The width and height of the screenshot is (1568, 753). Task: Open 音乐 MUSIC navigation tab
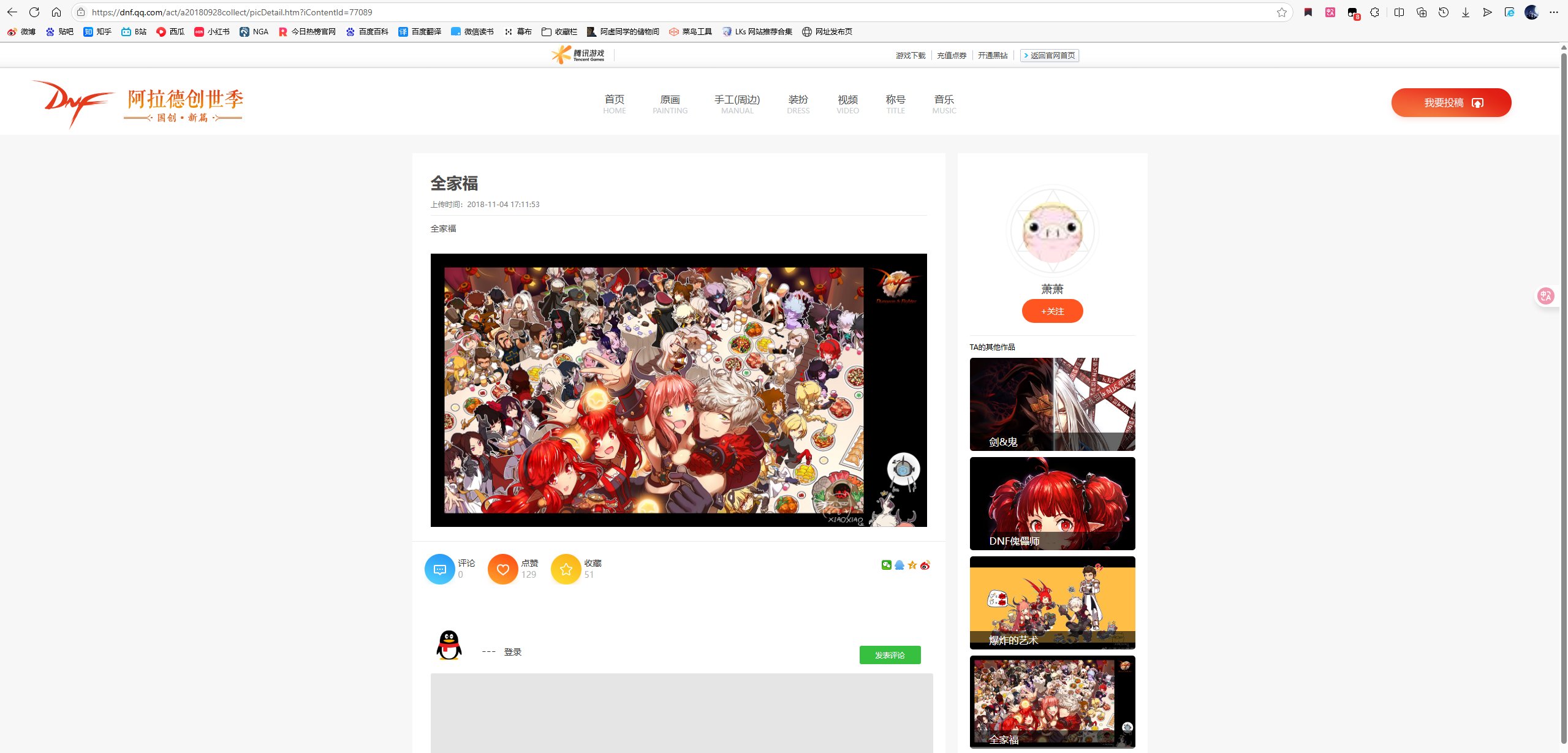(x=944, y=104)
